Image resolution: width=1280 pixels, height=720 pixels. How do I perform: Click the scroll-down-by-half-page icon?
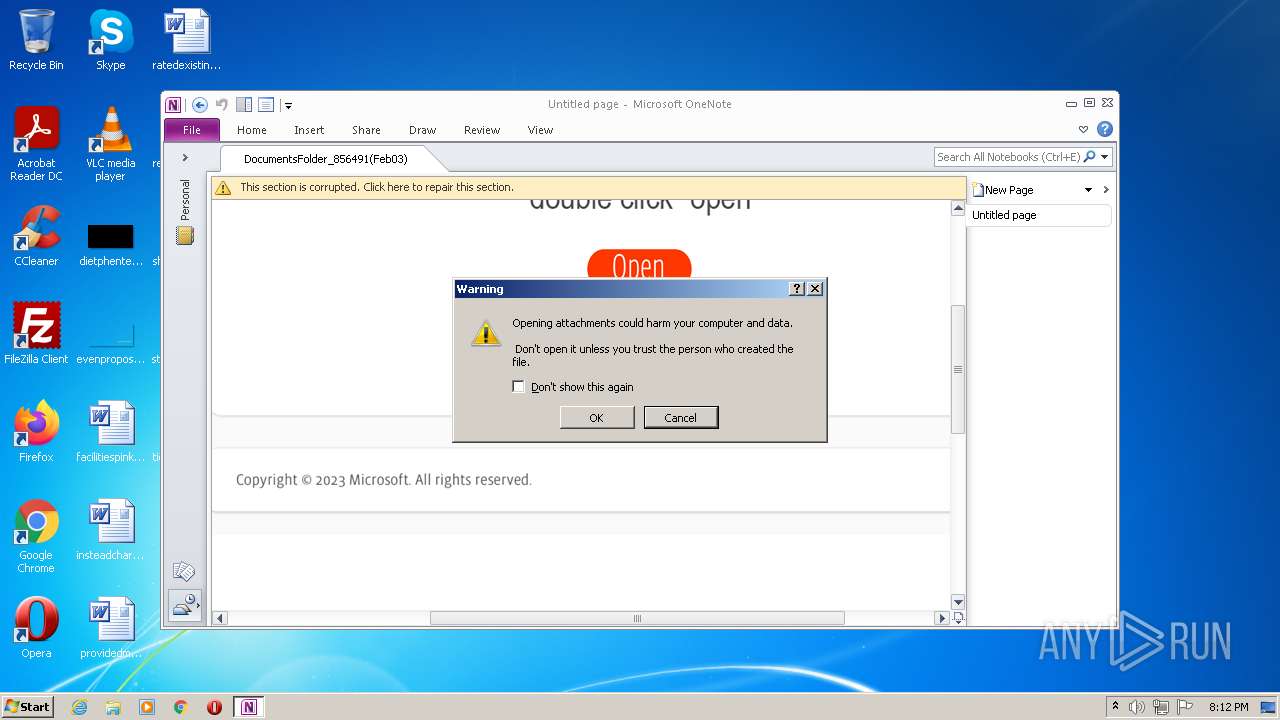click(958, 618)
